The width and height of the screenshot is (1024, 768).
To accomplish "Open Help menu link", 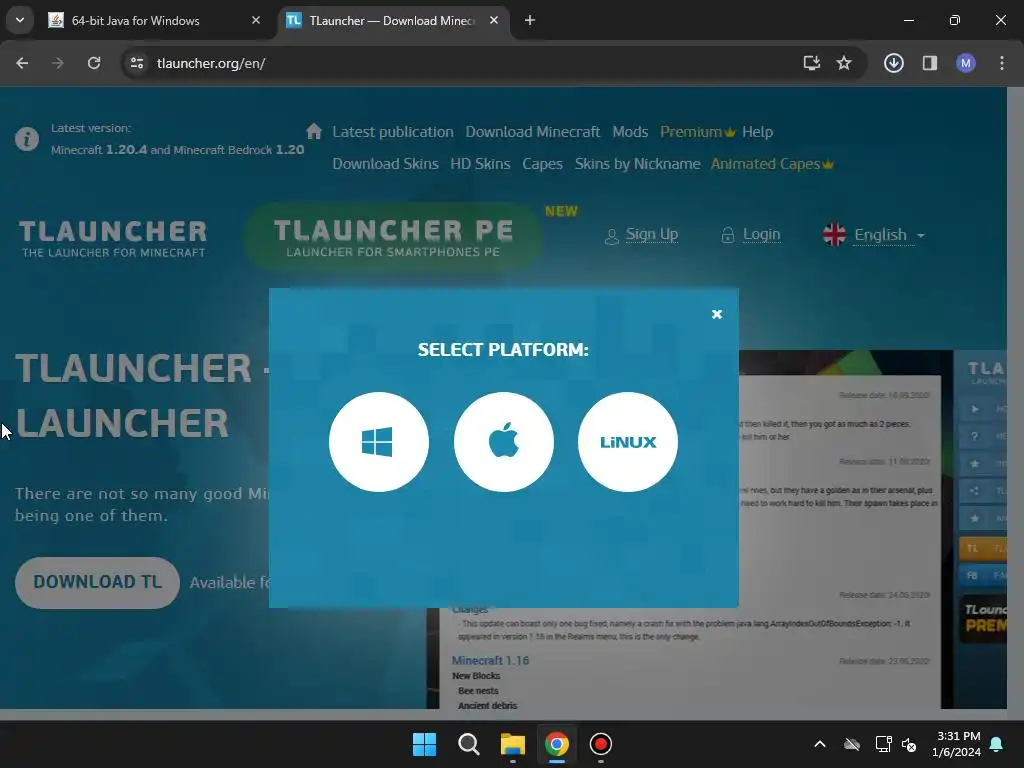I will (x=758, y=132).
